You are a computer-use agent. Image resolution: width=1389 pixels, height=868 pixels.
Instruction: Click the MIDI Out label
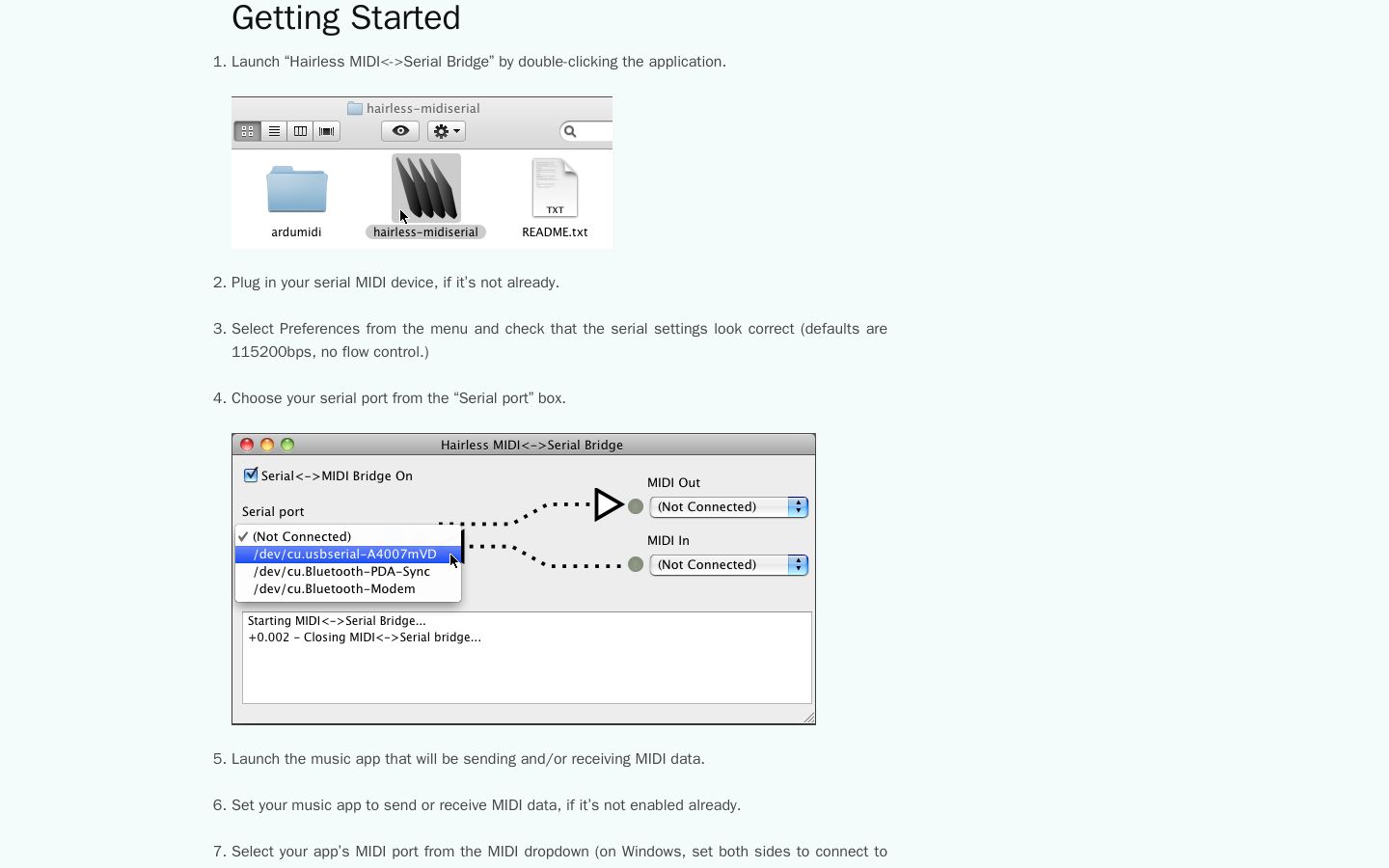tap(673, 483)
